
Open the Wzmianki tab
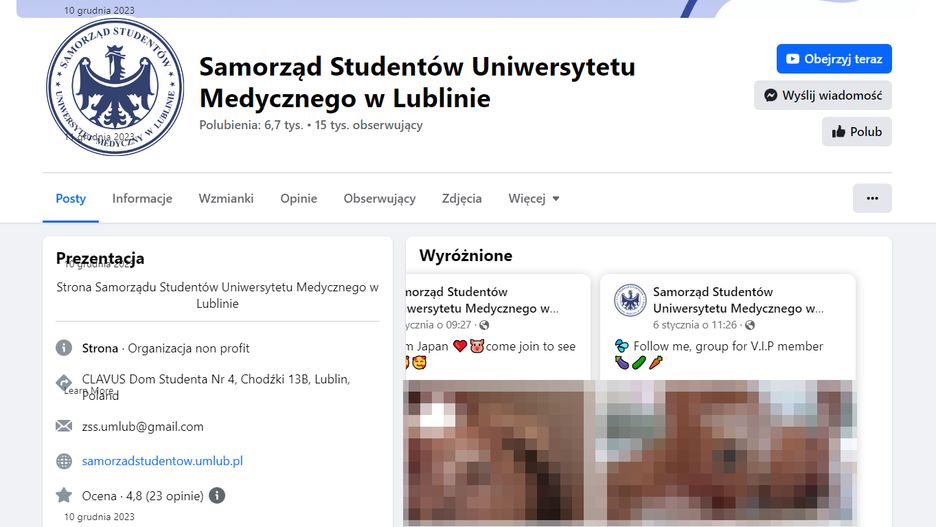point(226,198)
